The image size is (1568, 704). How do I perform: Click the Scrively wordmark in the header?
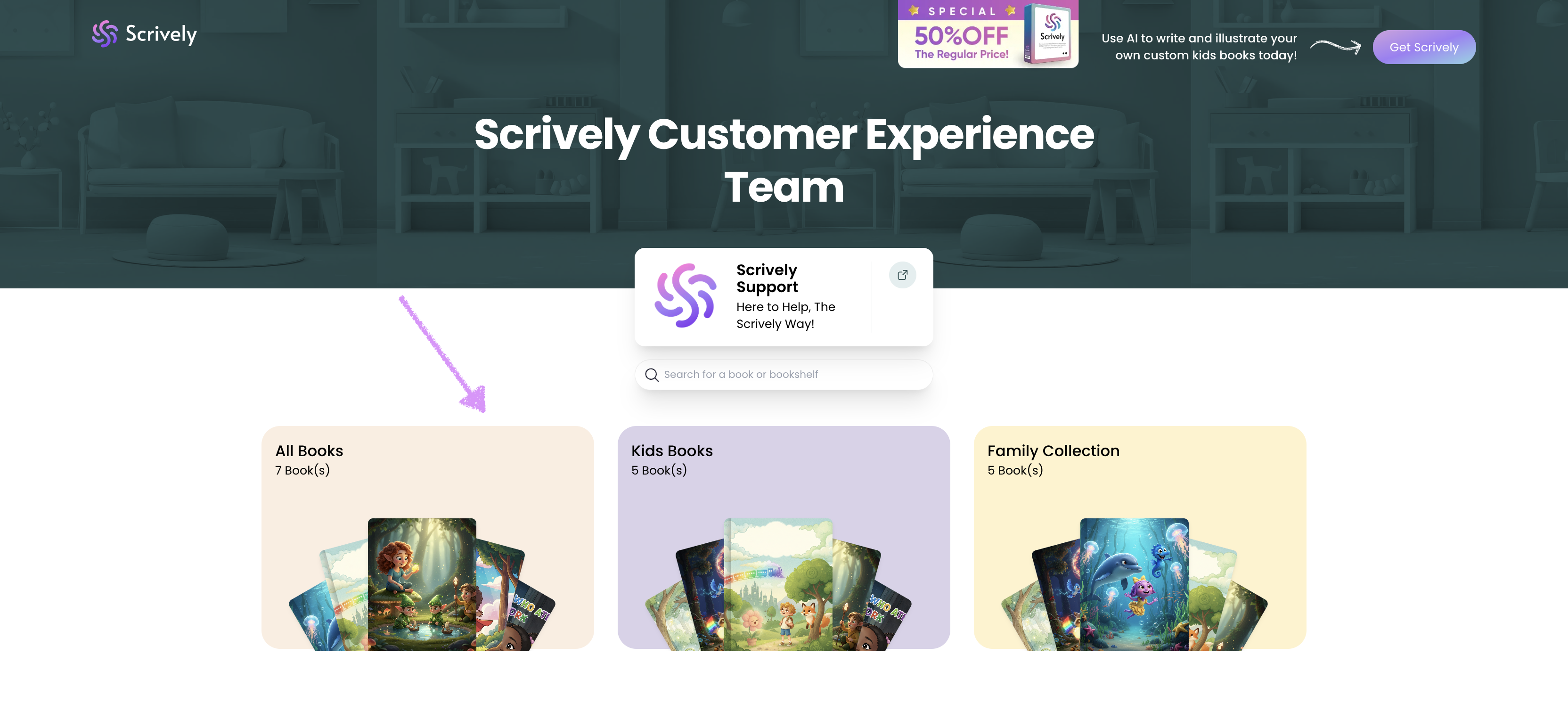[161, 34]
